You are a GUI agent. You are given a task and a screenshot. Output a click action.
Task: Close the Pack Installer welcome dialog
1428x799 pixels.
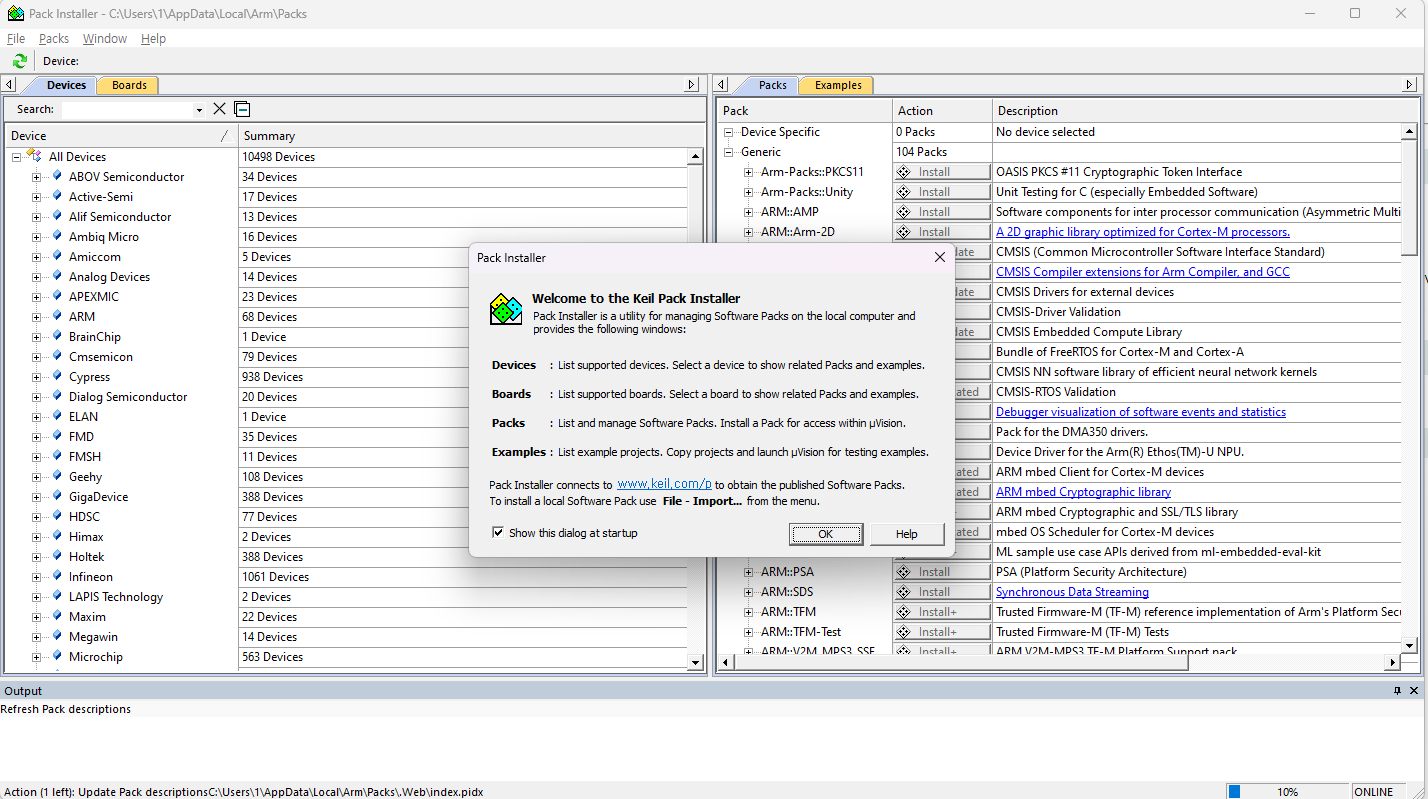[x=939, y=257]
